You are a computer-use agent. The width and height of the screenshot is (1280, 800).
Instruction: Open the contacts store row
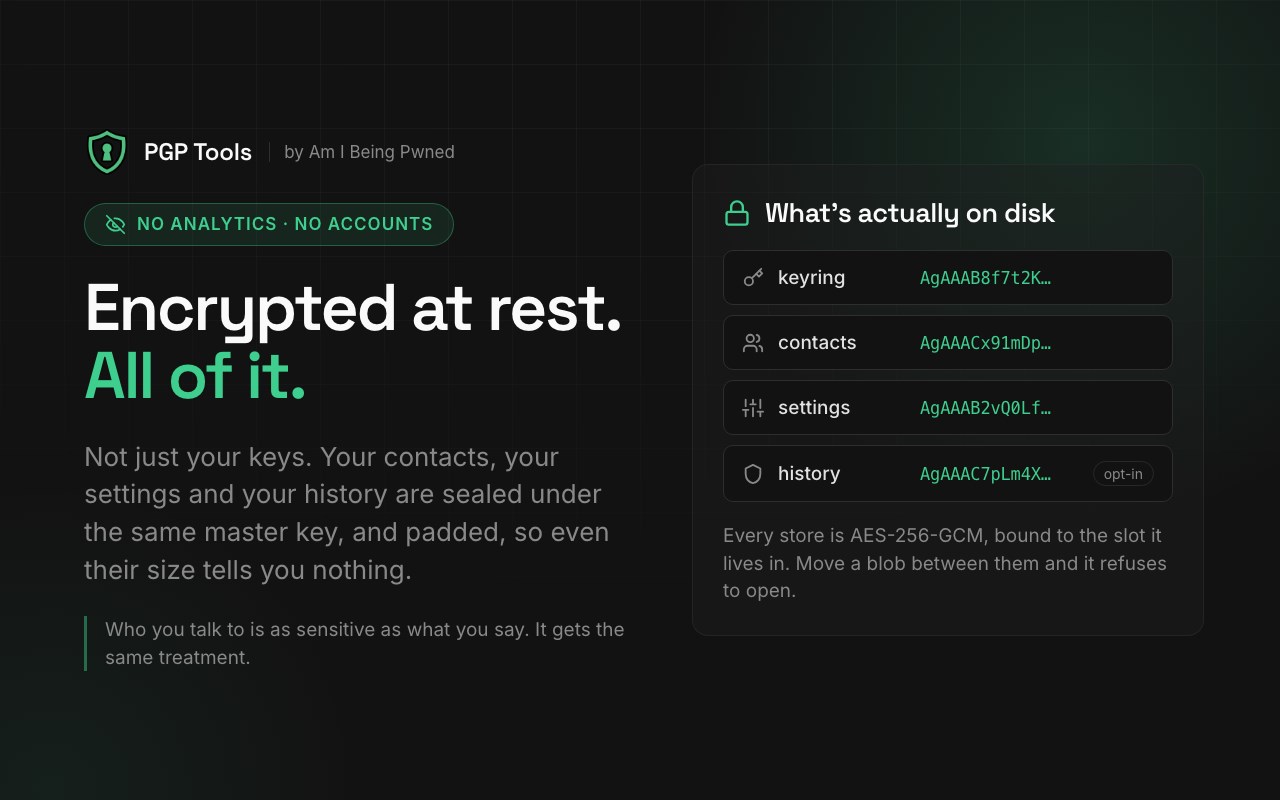(948, 343)
